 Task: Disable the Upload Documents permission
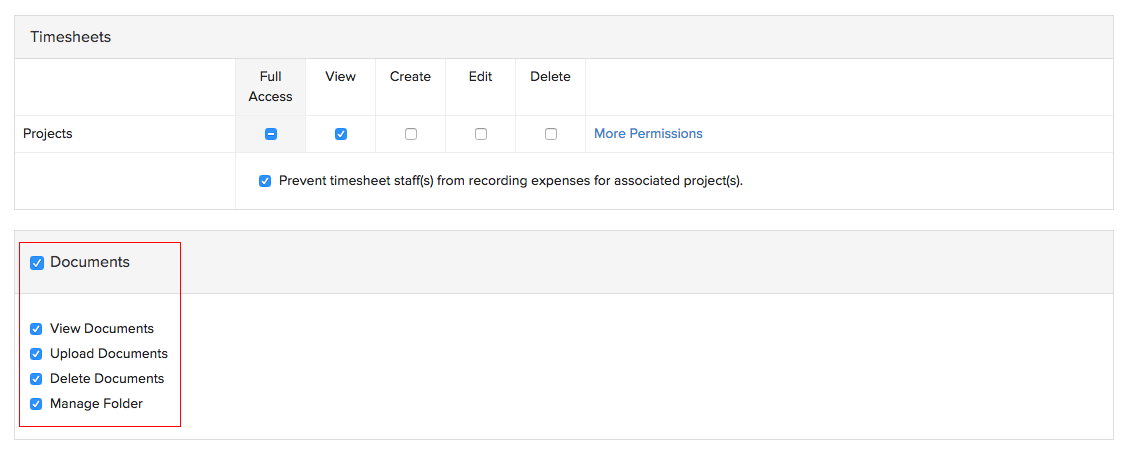pyautogui.click(x=37, y=354)
